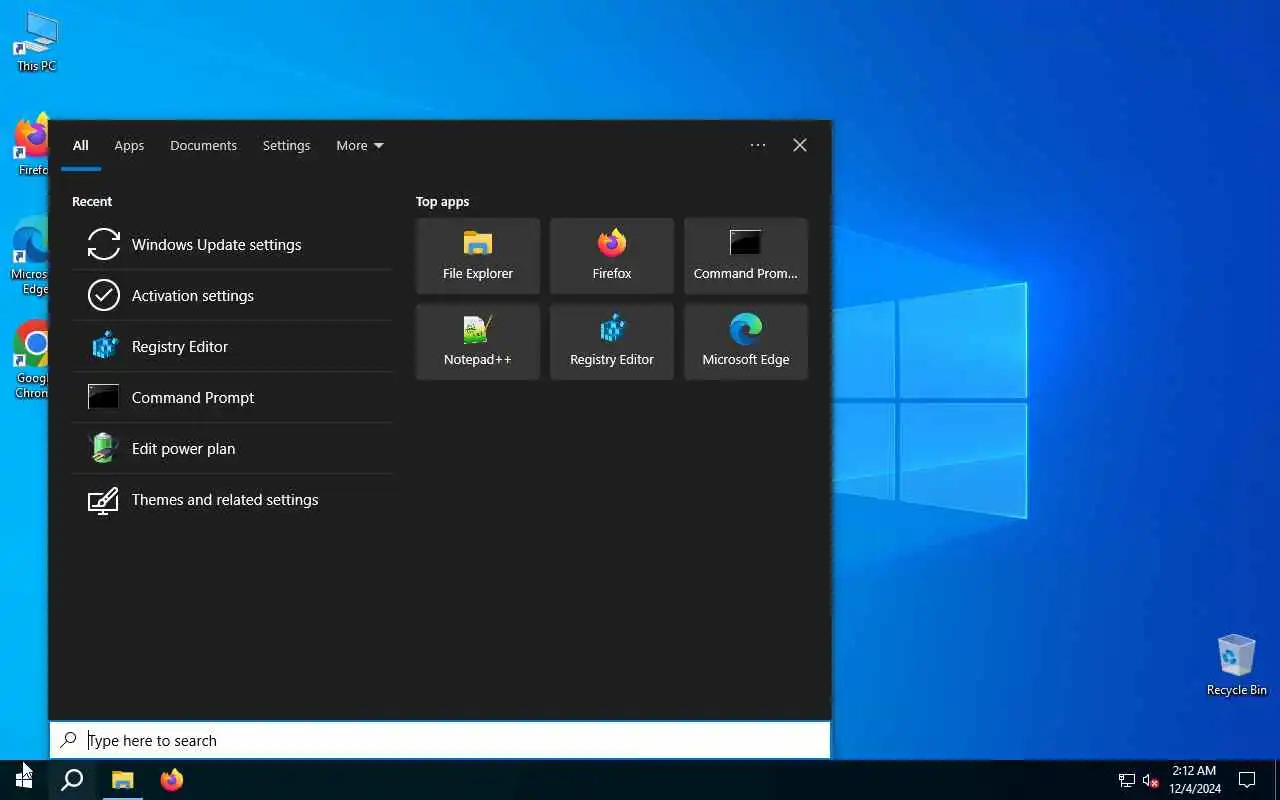Launch File Explorer tile in Top apps
This screenshot has width=1280, height=800.
[x=478, y=256]
